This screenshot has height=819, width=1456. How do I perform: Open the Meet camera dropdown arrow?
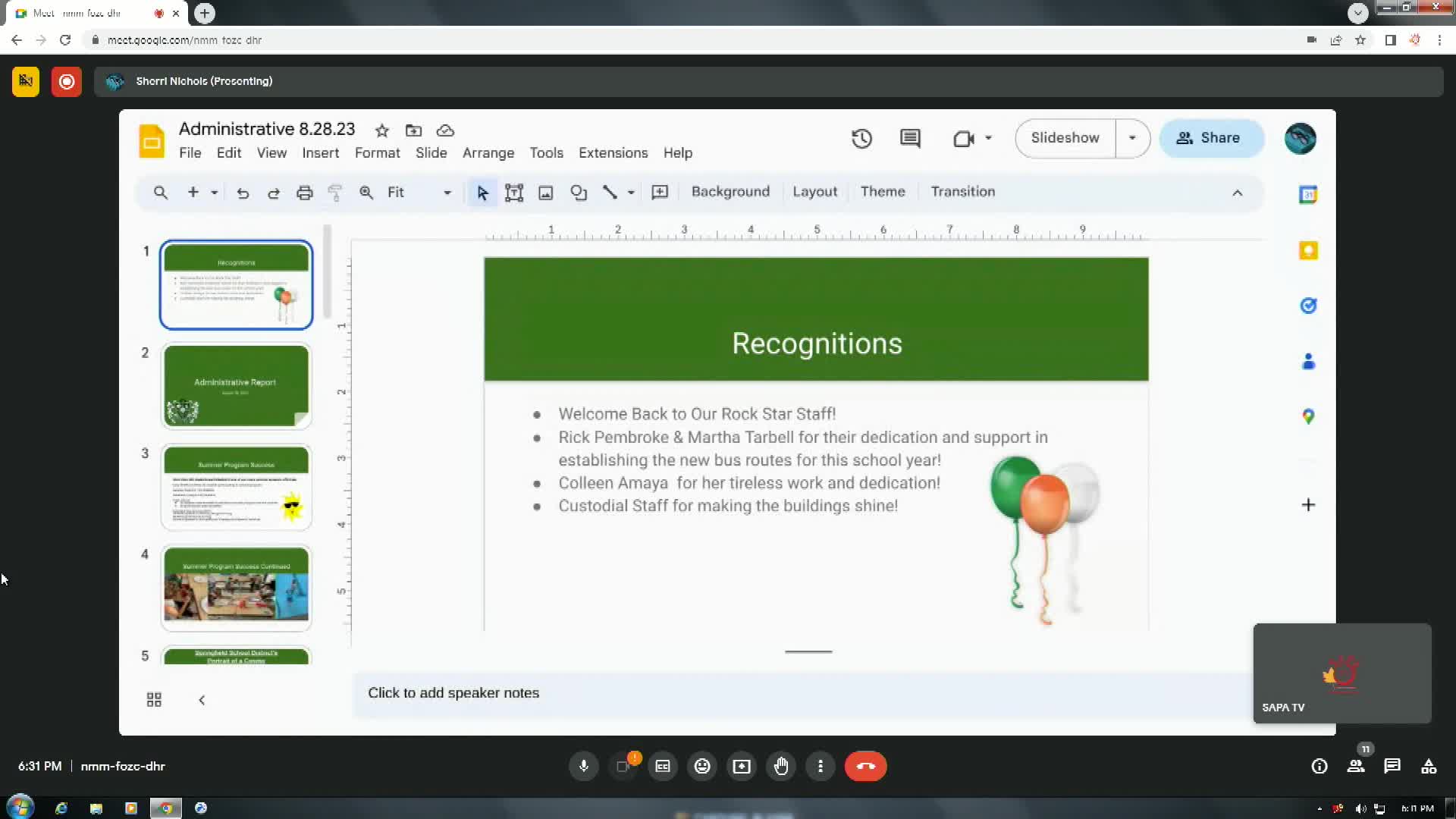pyautogui.click(x=988, y=138)
